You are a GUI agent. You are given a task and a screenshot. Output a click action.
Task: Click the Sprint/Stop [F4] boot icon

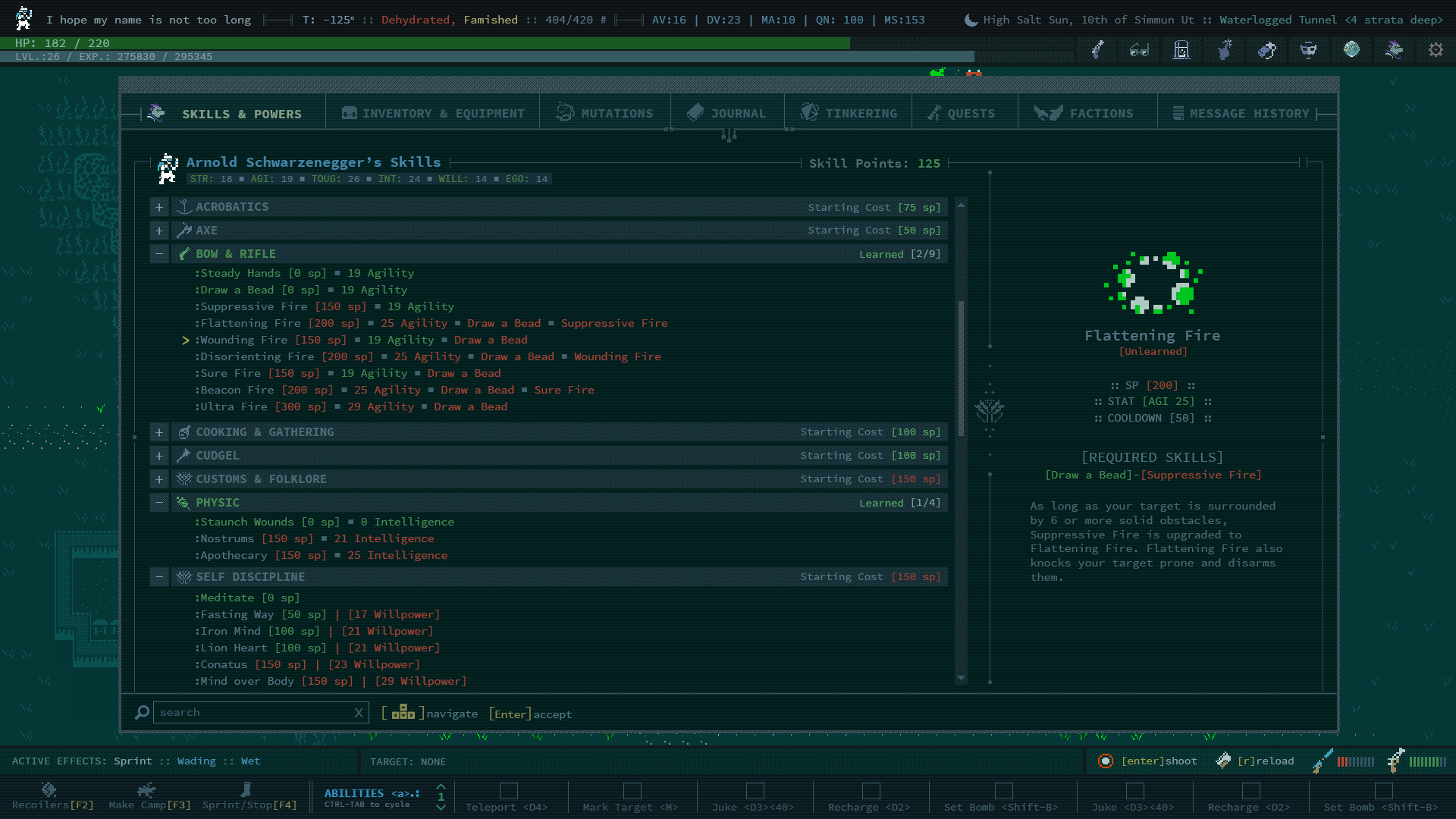tap(246, 789)
